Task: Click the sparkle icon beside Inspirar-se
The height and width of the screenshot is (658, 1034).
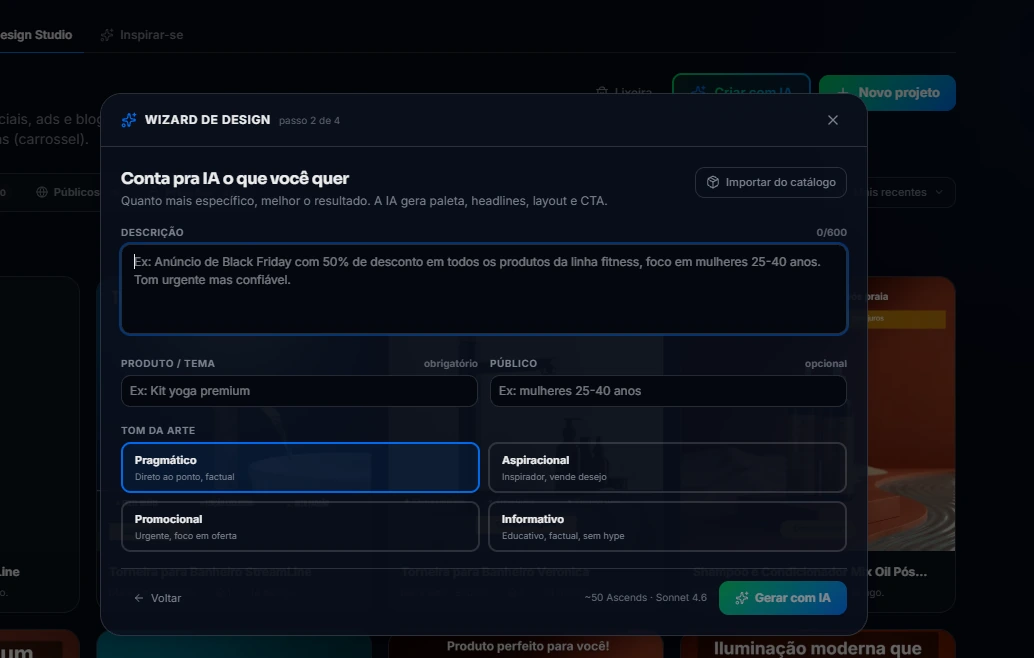Action: pyautogui.click(x=107, y=35)
